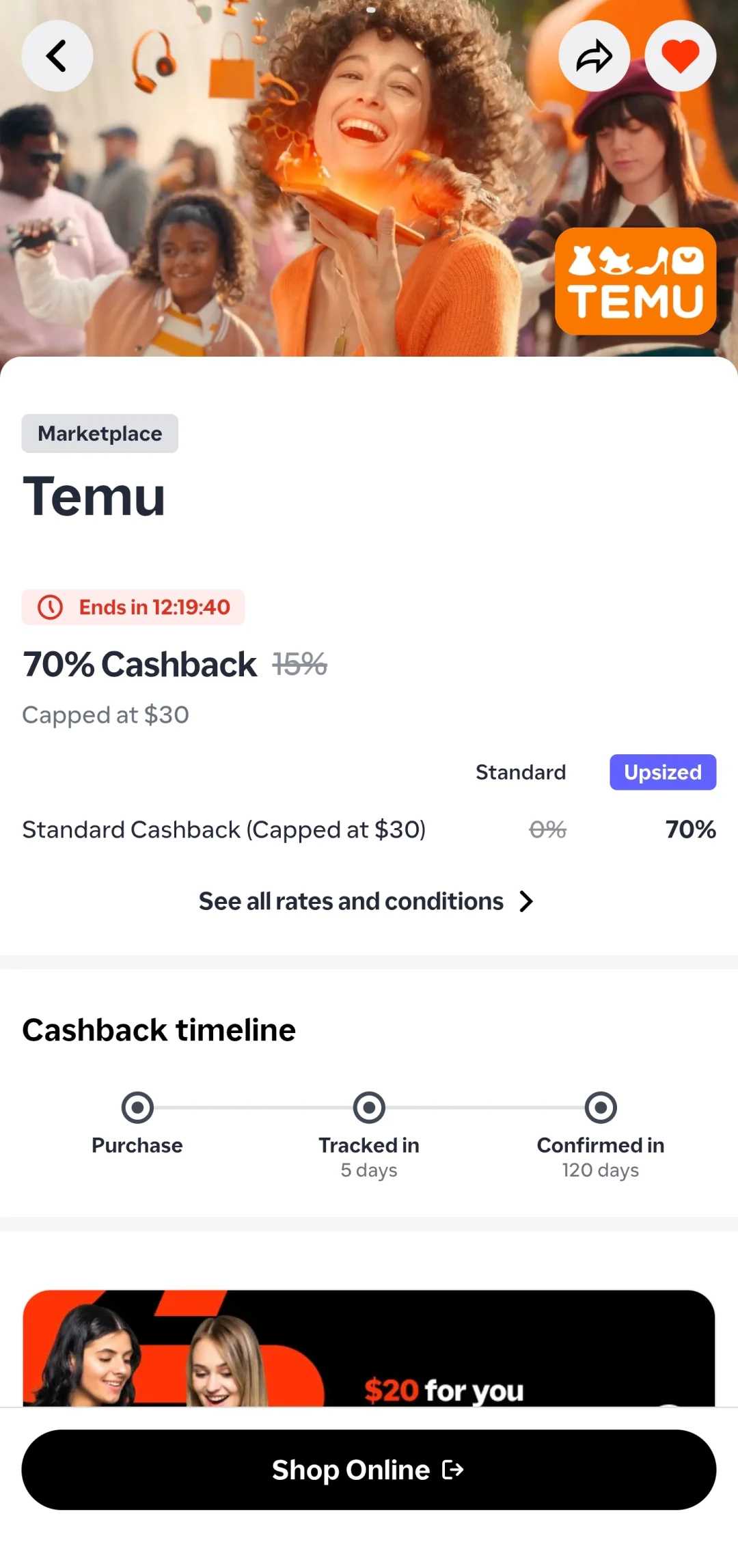The image size is (738, 1568).
Task: Tap the Marketplace category tag
Action: (x=100, y=433)
